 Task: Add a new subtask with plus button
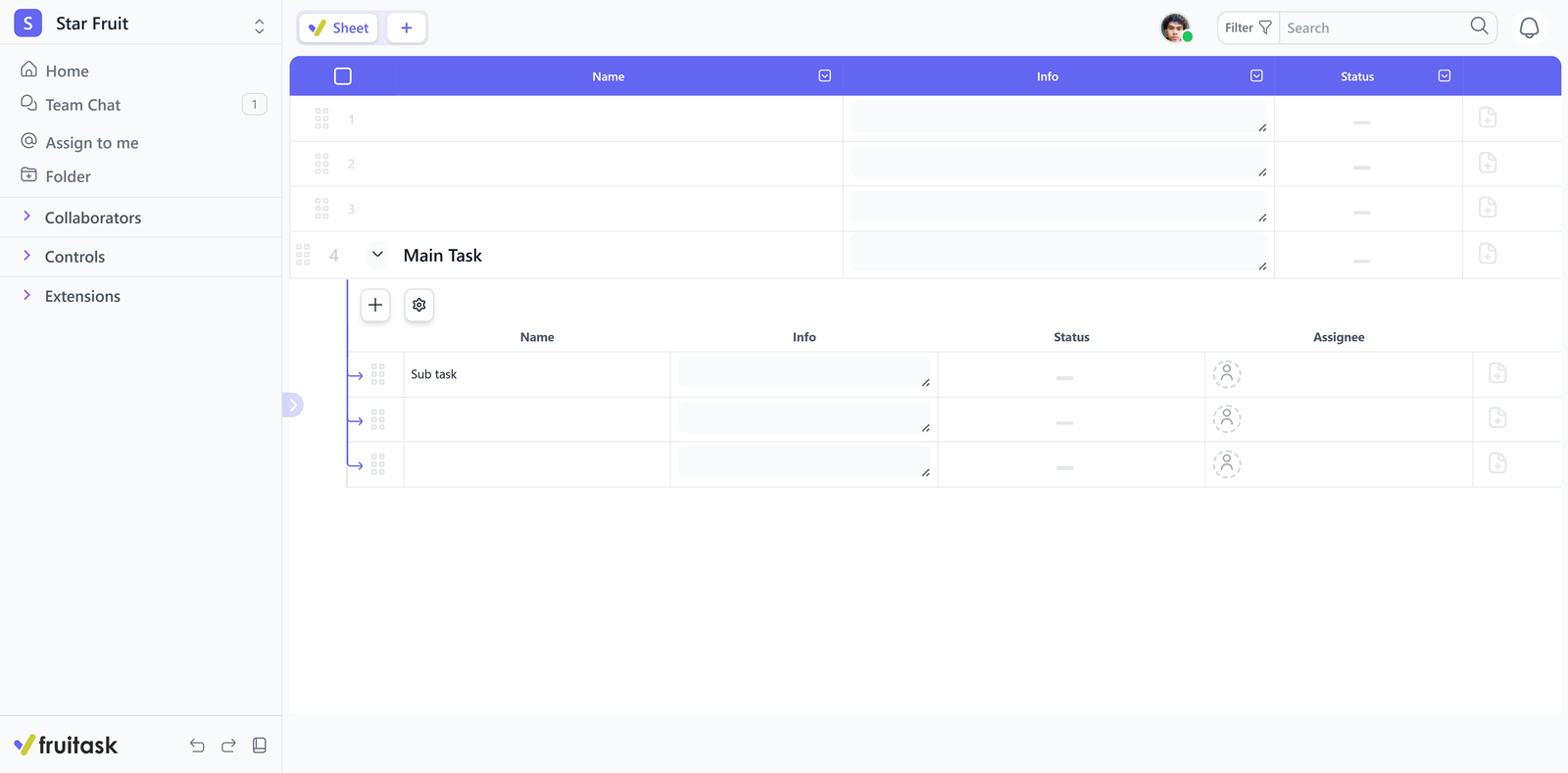coord(375,306)
